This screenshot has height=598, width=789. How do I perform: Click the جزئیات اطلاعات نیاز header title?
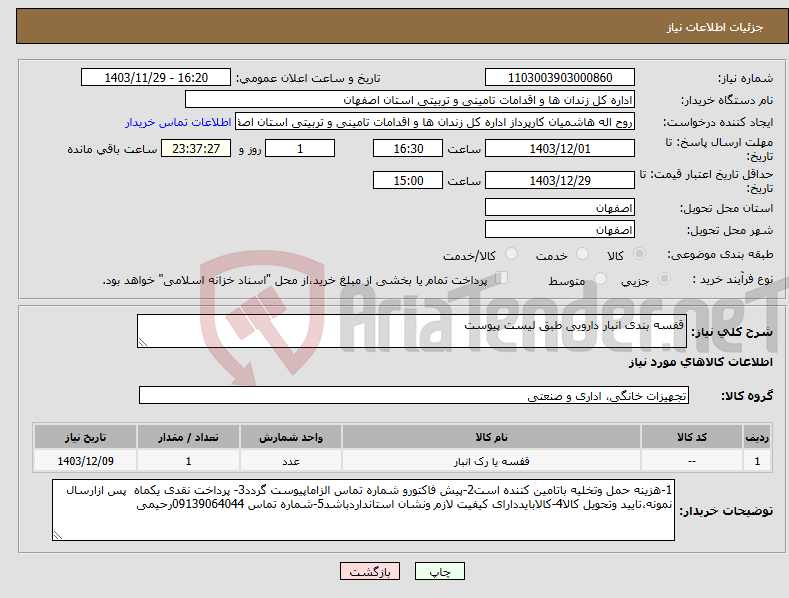pyautogui.click(x=715, y=27)
